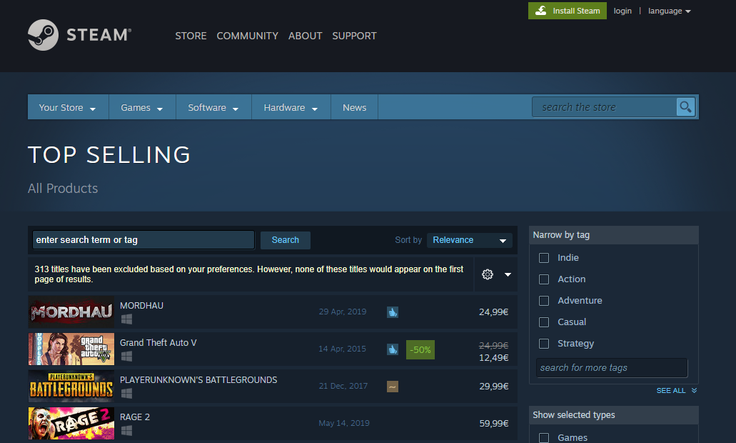Open the Hardware dropdown menu

click(x=291, y=107)
